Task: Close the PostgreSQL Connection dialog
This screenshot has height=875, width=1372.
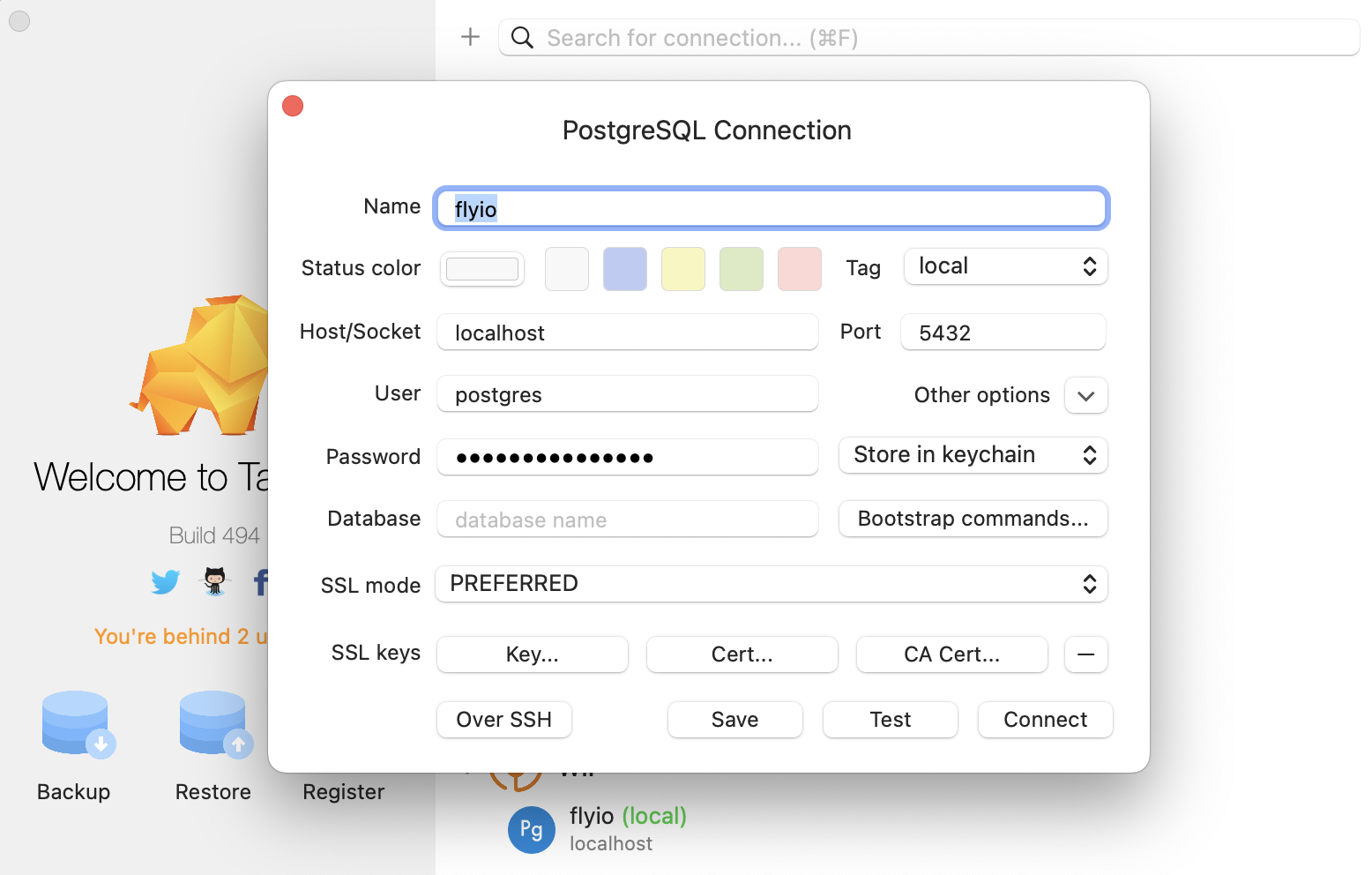Action: [293, 106]
